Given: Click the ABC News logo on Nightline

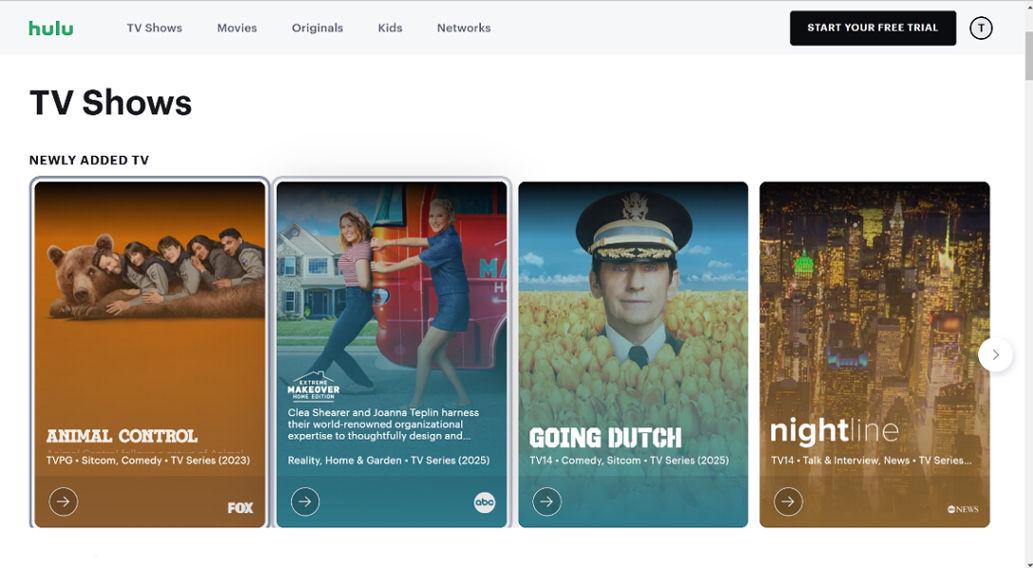Looking at the screenshot, I should coord(963,509).
